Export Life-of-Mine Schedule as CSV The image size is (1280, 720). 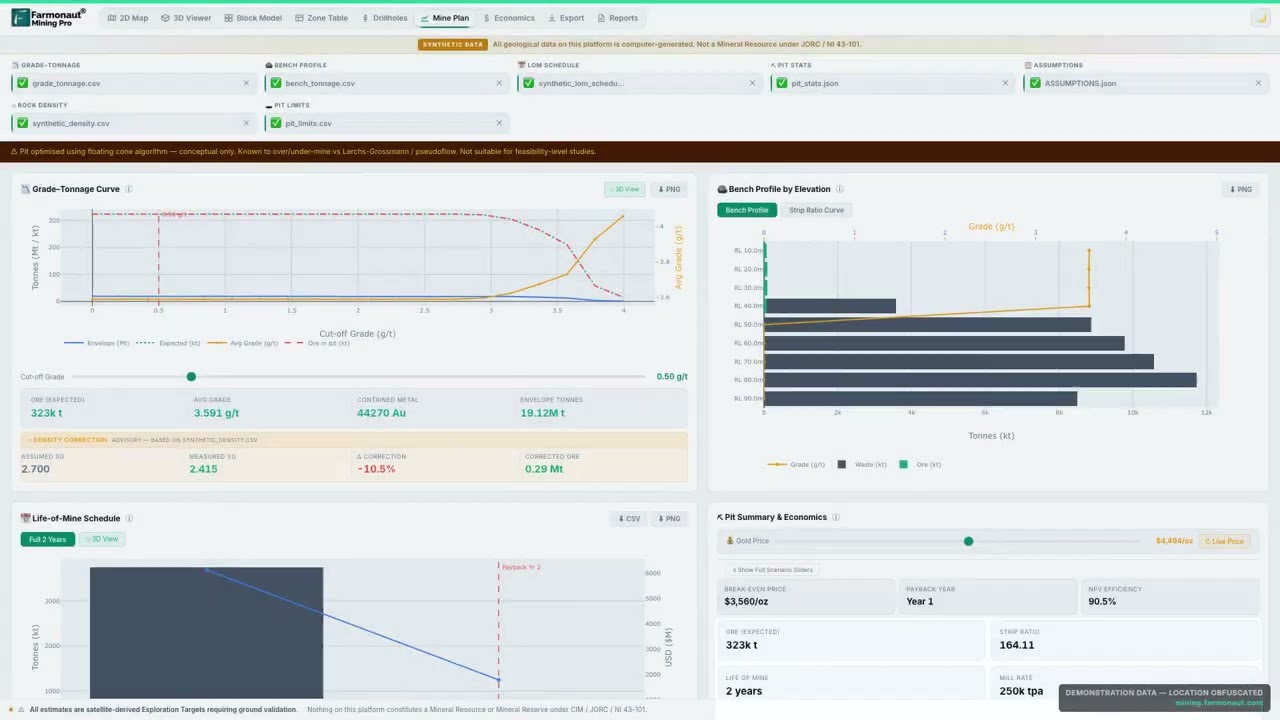[629, 518]
